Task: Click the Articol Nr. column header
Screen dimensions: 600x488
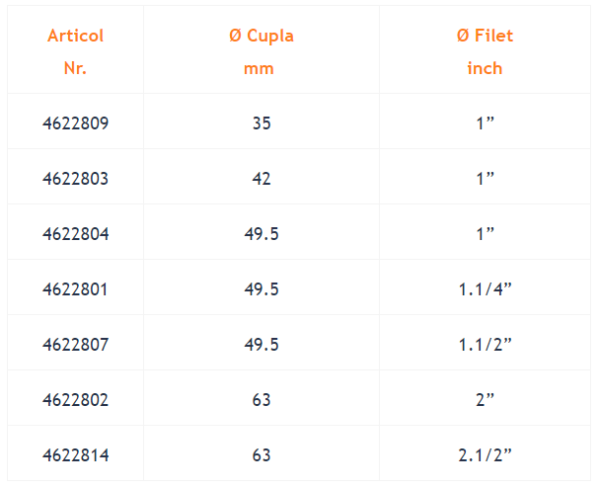Action: (x=75, y=52)
